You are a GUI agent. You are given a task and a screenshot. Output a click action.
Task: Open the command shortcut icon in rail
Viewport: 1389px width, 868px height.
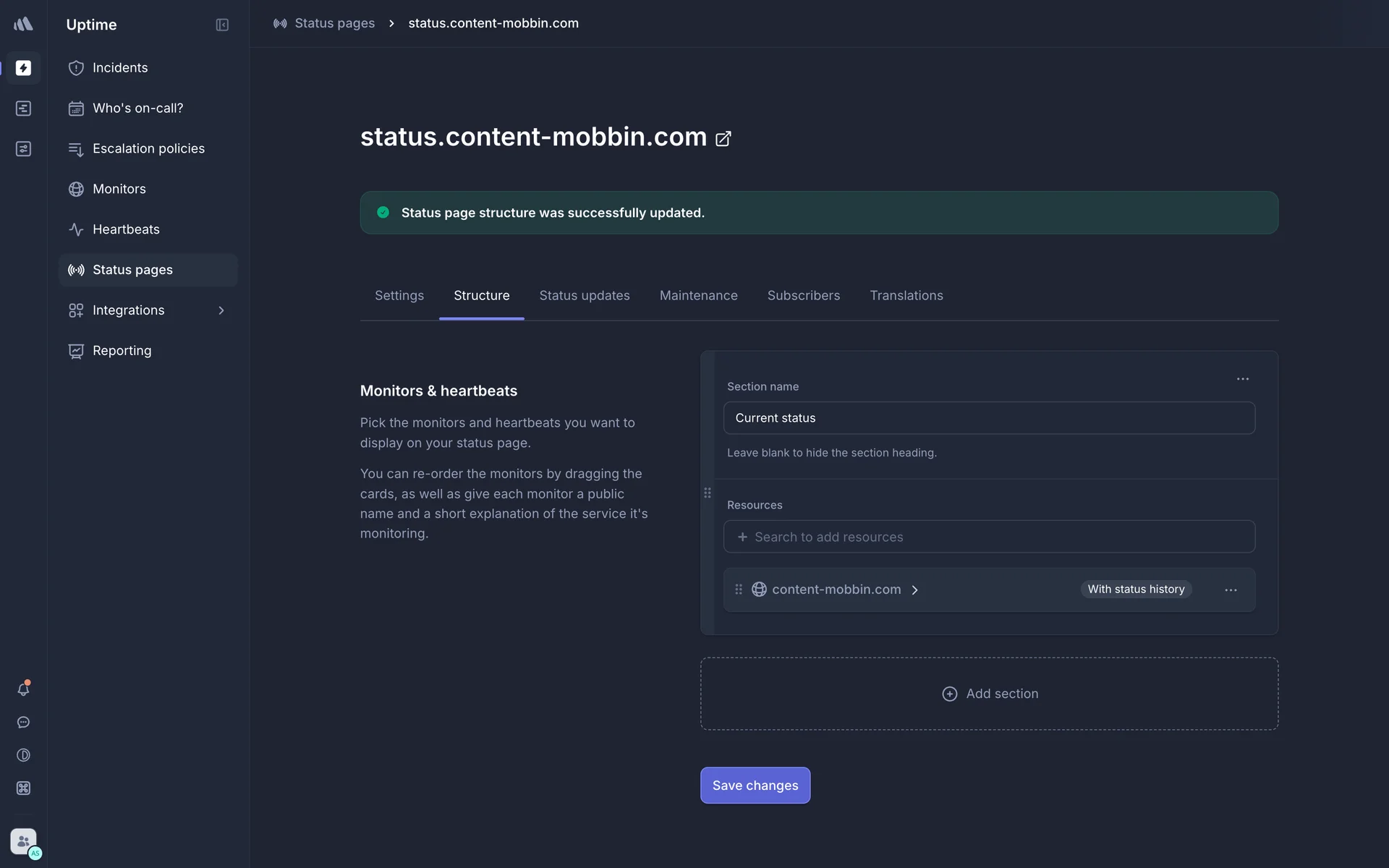(x=23, y=788)
